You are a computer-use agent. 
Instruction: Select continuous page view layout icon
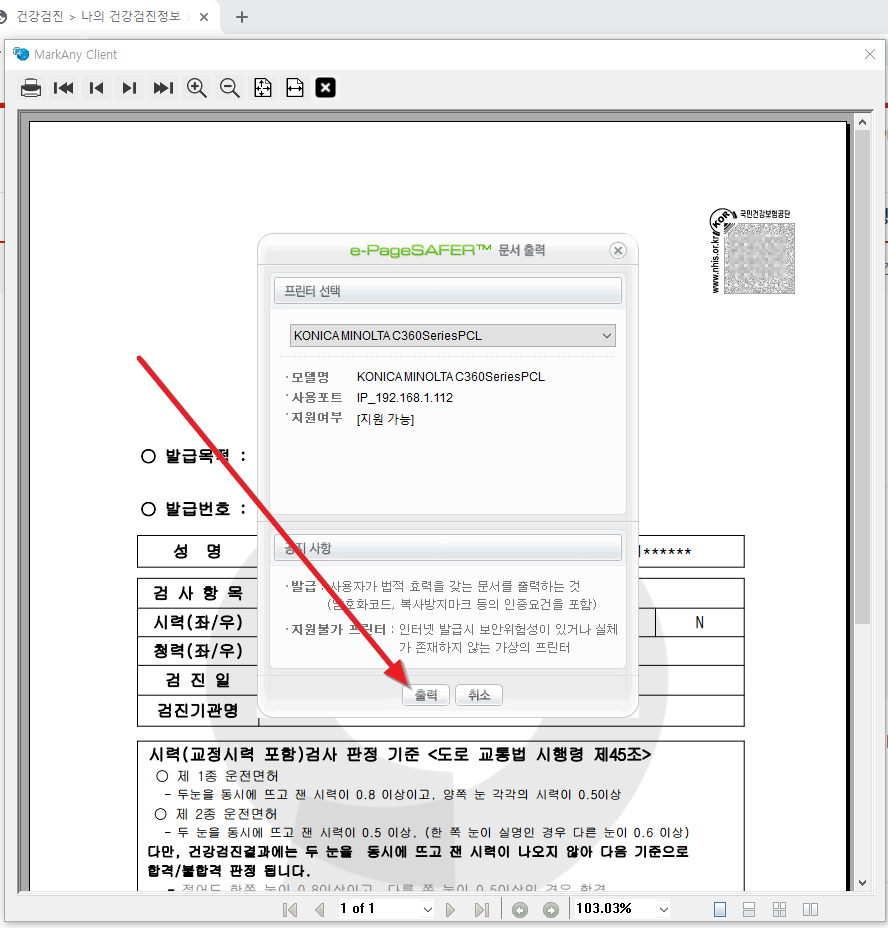pyautogui.click(x=749, y=910)
